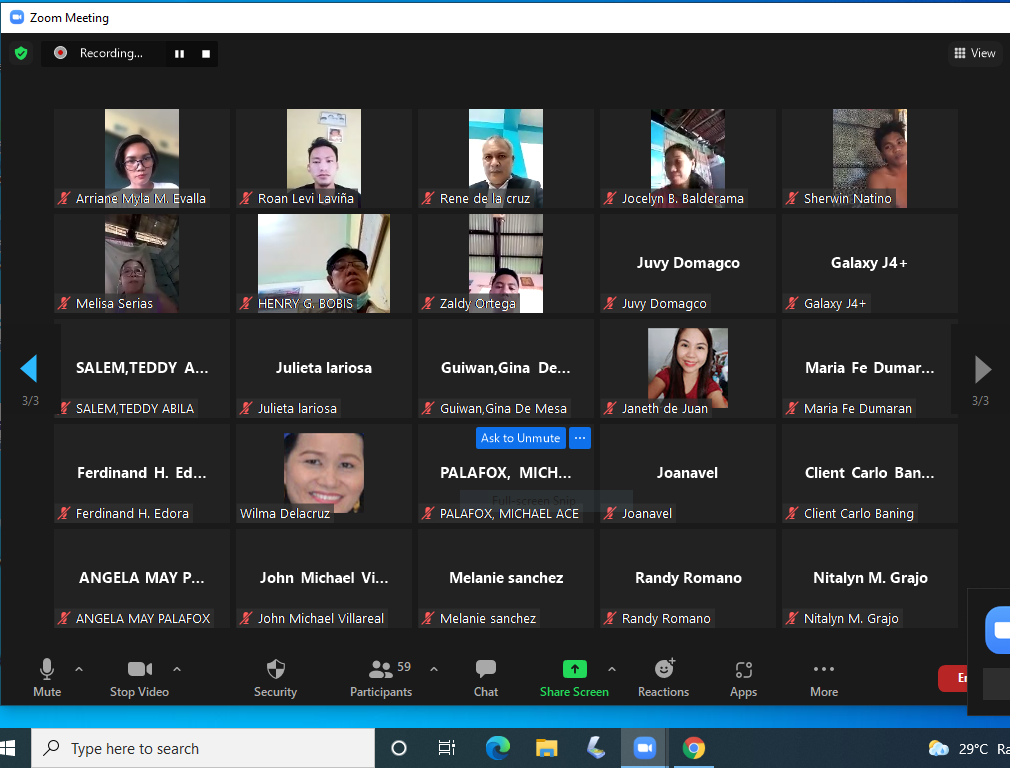The width and height of the screenshot is (1010, 768).
Task: Mute the microphone
Action: [x=47, y=670]
